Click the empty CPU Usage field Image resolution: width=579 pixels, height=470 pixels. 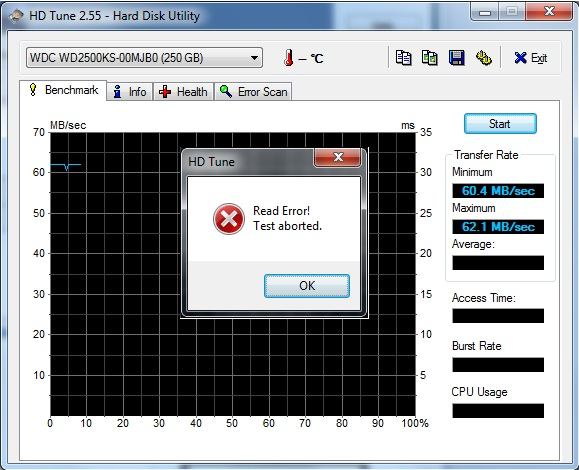click(498, 411)
